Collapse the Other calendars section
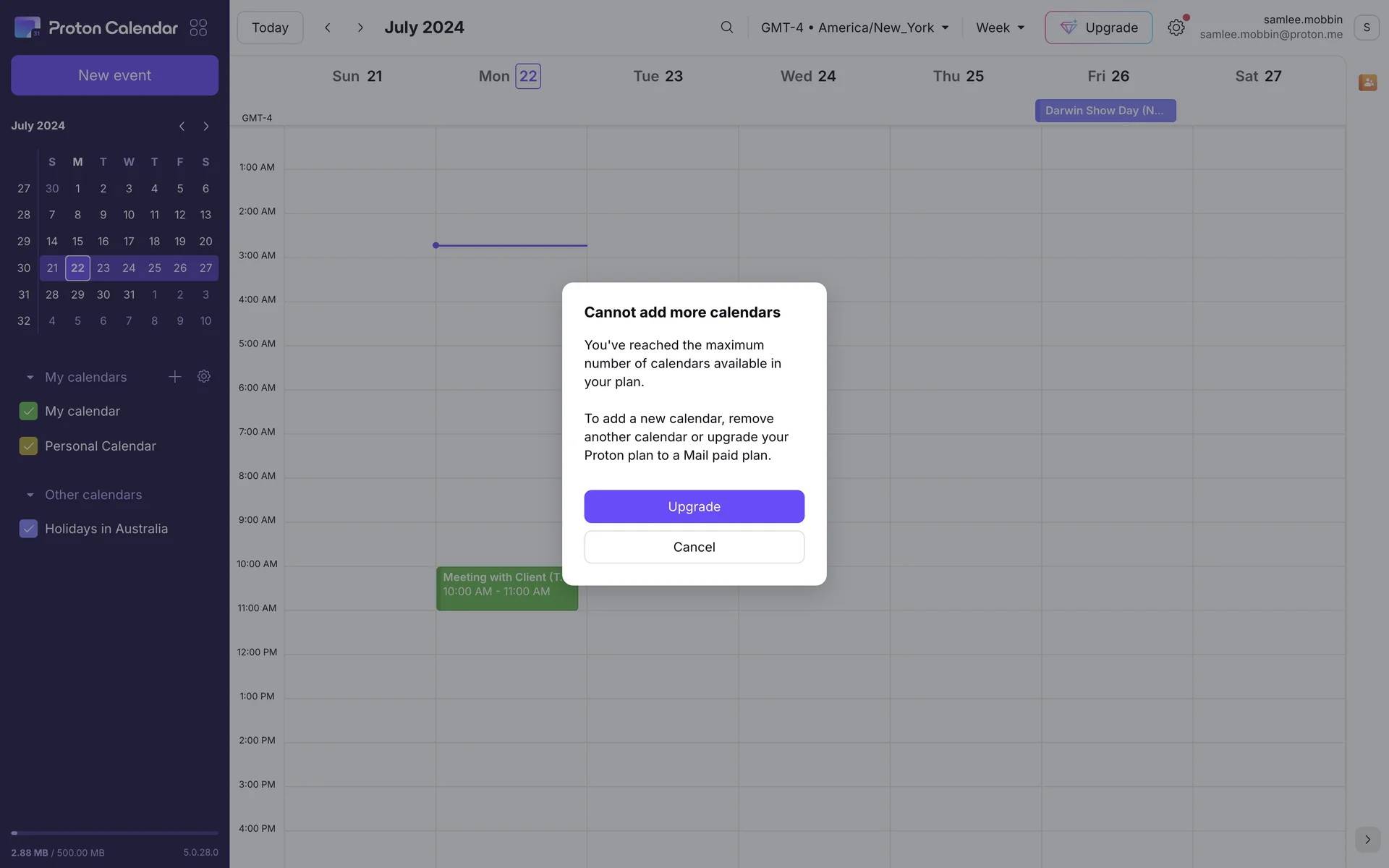 click(x=30, y=495)
